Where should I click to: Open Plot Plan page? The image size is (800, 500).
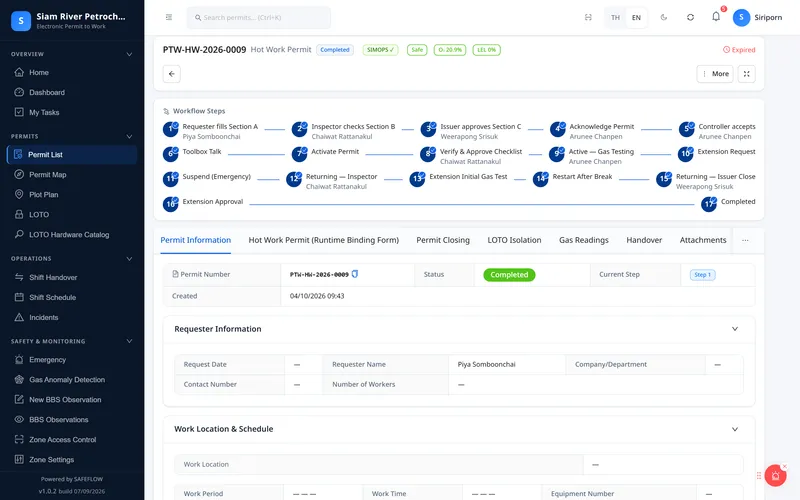click(x=71, y=194)
